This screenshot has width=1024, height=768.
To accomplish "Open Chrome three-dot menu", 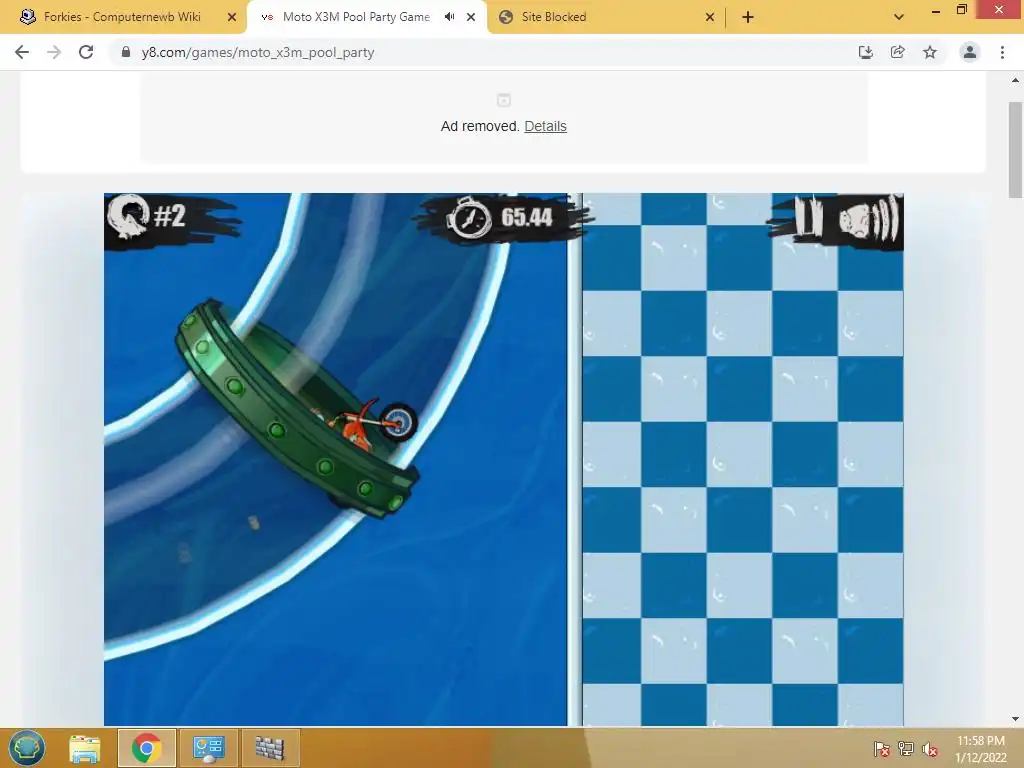I will [1002, 52].
